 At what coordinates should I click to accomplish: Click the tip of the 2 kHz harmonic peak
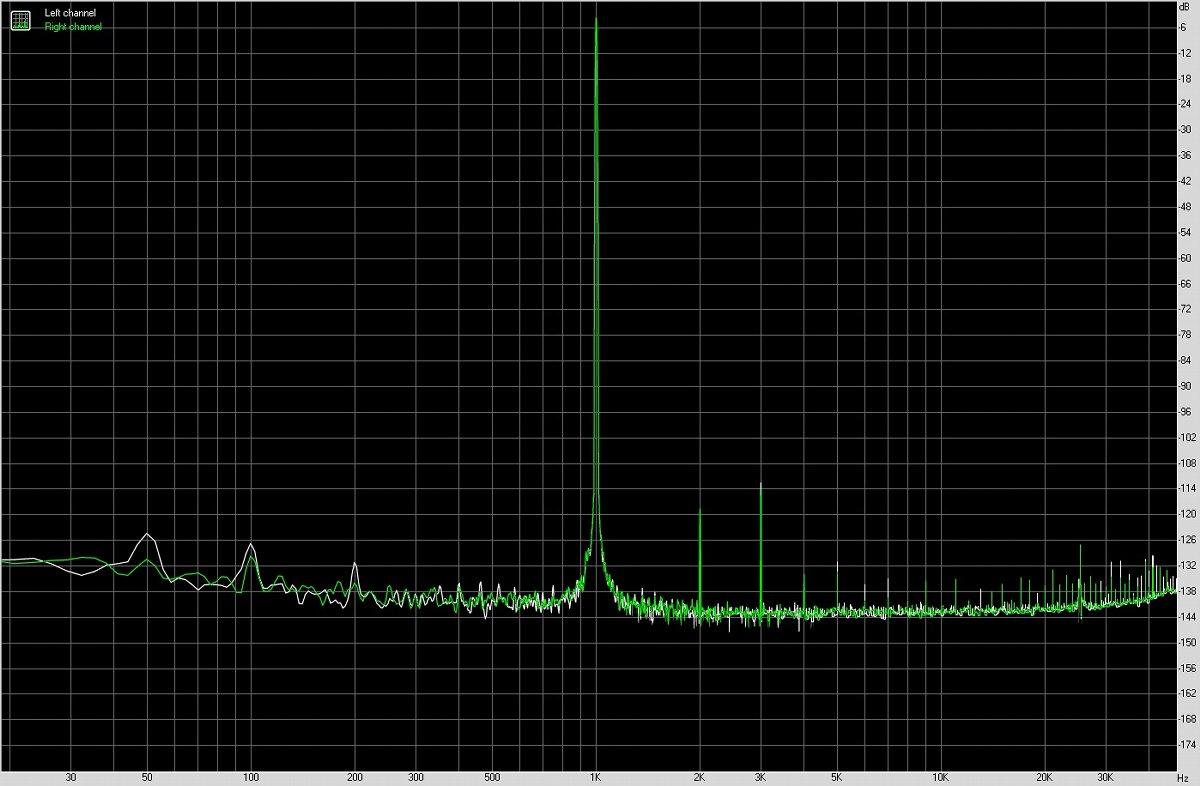700,511
